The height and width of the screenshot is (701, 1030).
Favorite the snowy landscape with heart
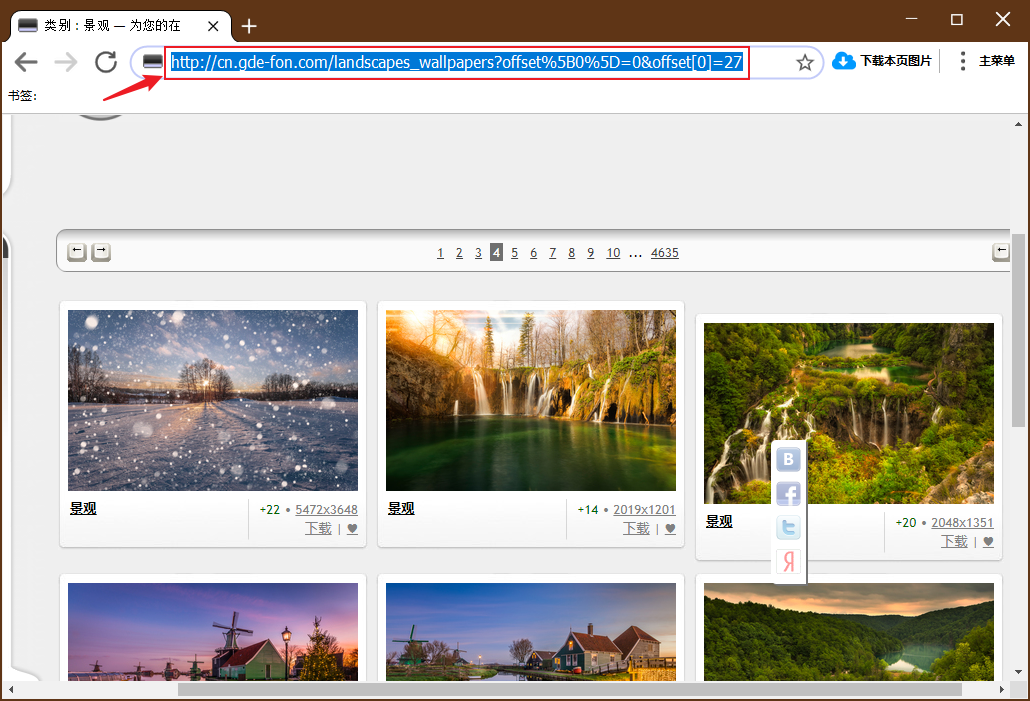click(352, 529)
